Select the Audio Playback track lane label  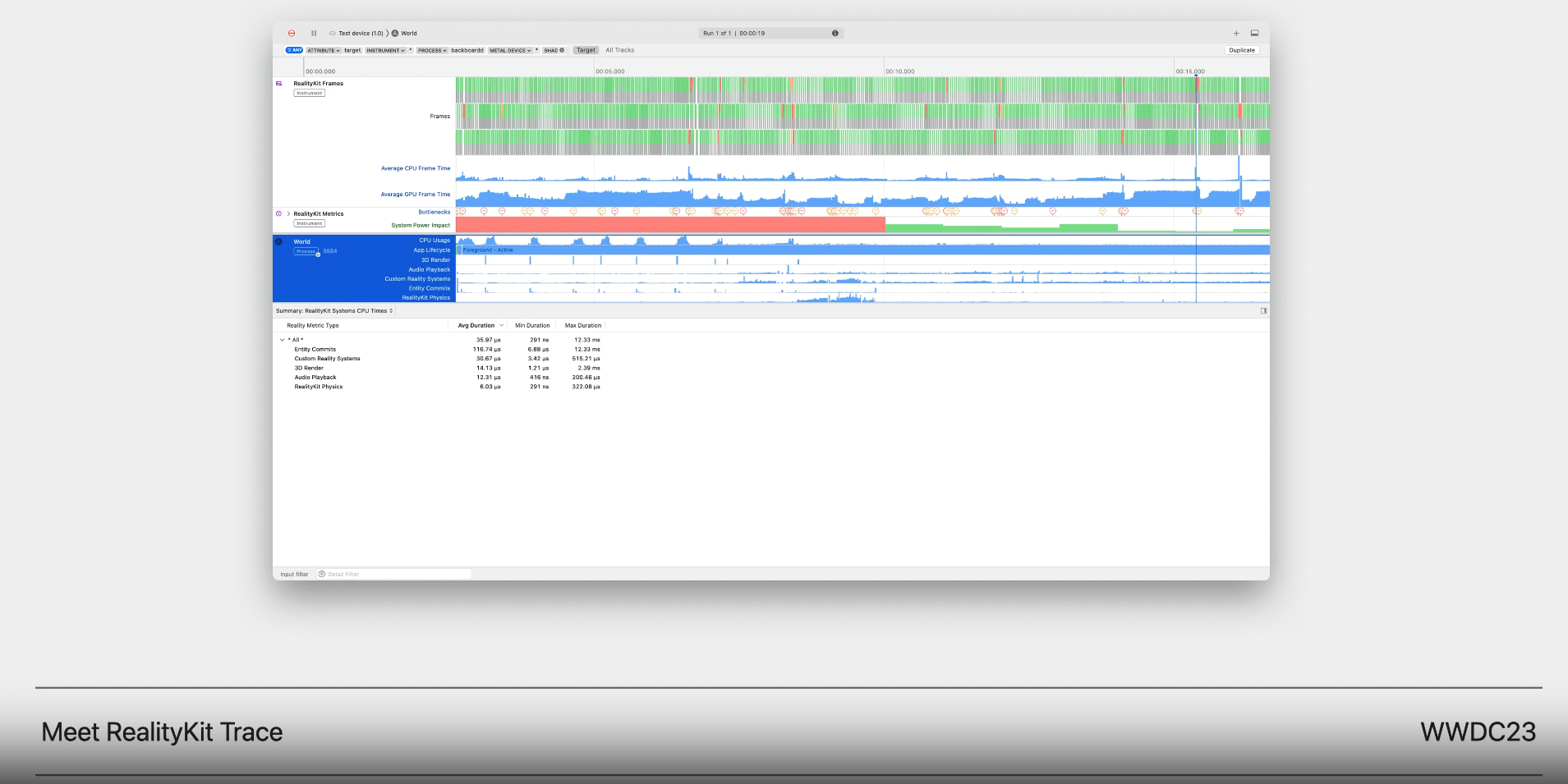pyautogui.click(x=430, y=269)
